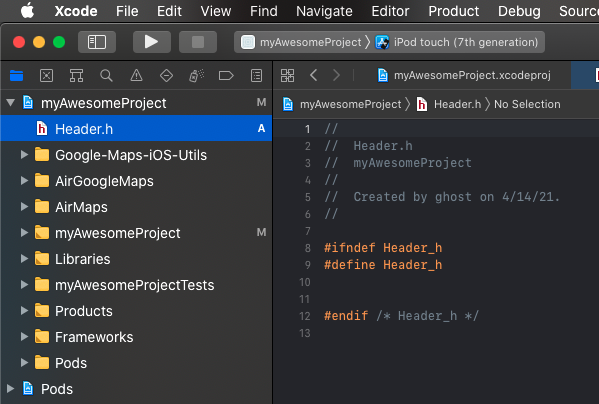Open the Source Control navigator

coord(47,76)
